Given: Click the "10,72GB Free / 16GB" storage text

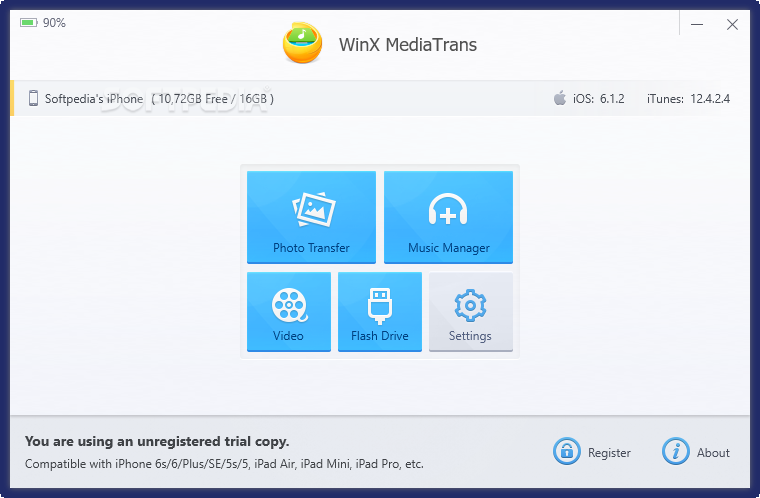Looking at the screenshot, I should 212,99.
